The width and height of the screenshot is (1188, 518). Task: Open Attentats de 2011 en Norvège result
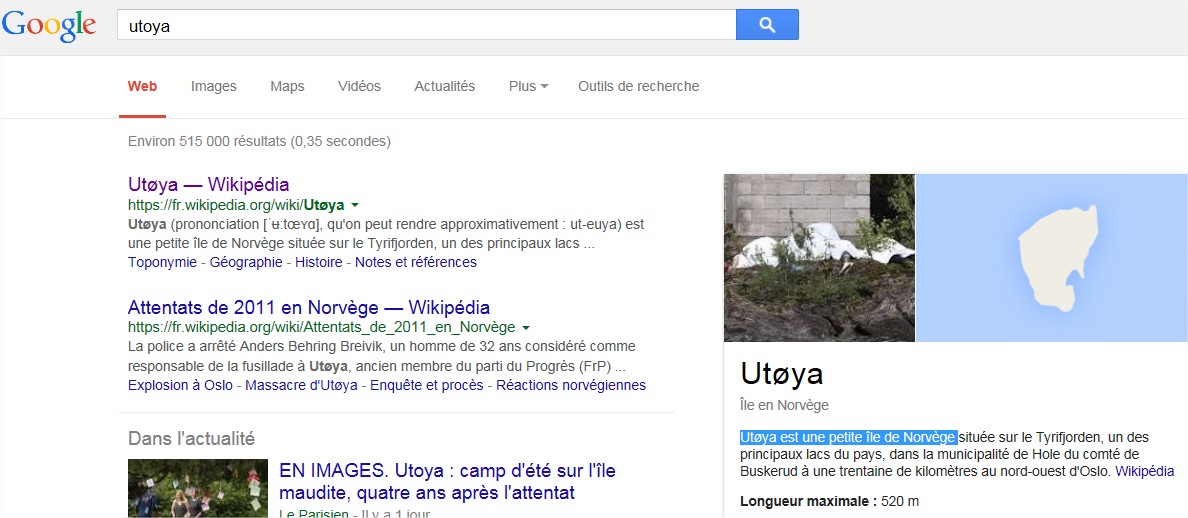308,307
